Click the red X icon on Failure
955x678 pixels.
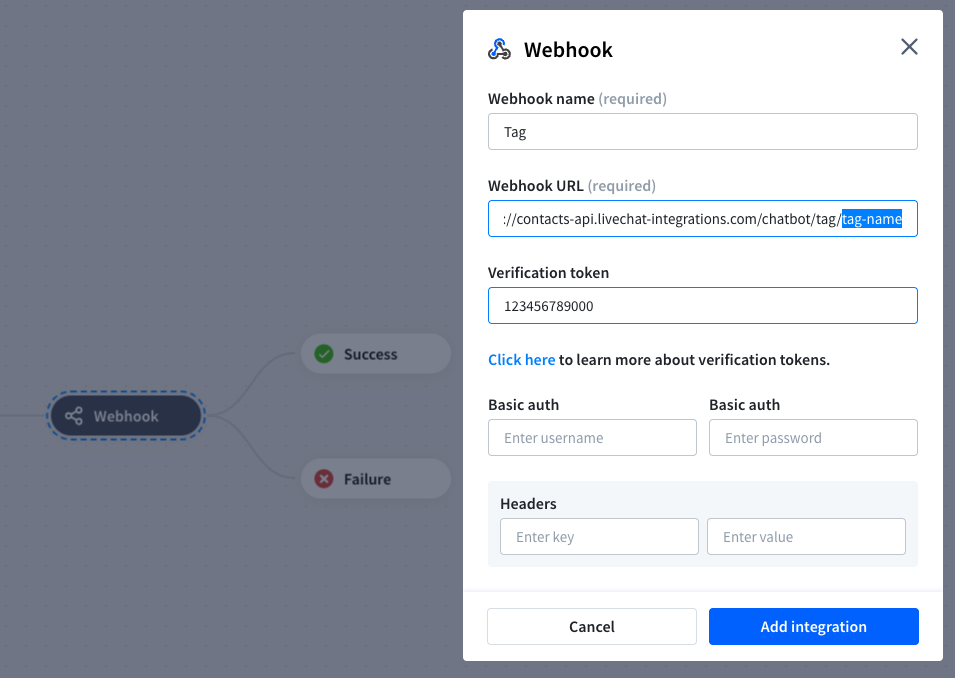[324, 479]
